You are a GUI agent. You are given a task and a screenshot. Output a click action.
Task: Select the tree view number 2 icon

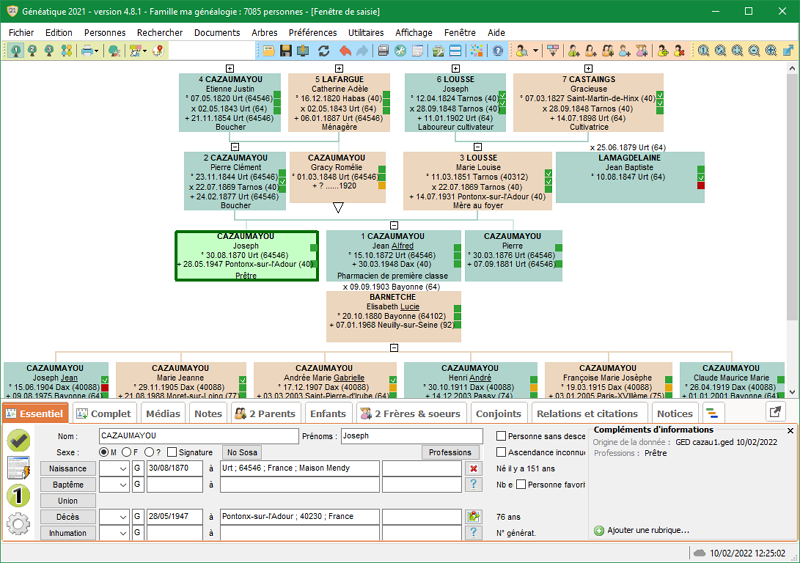point(32,51)
